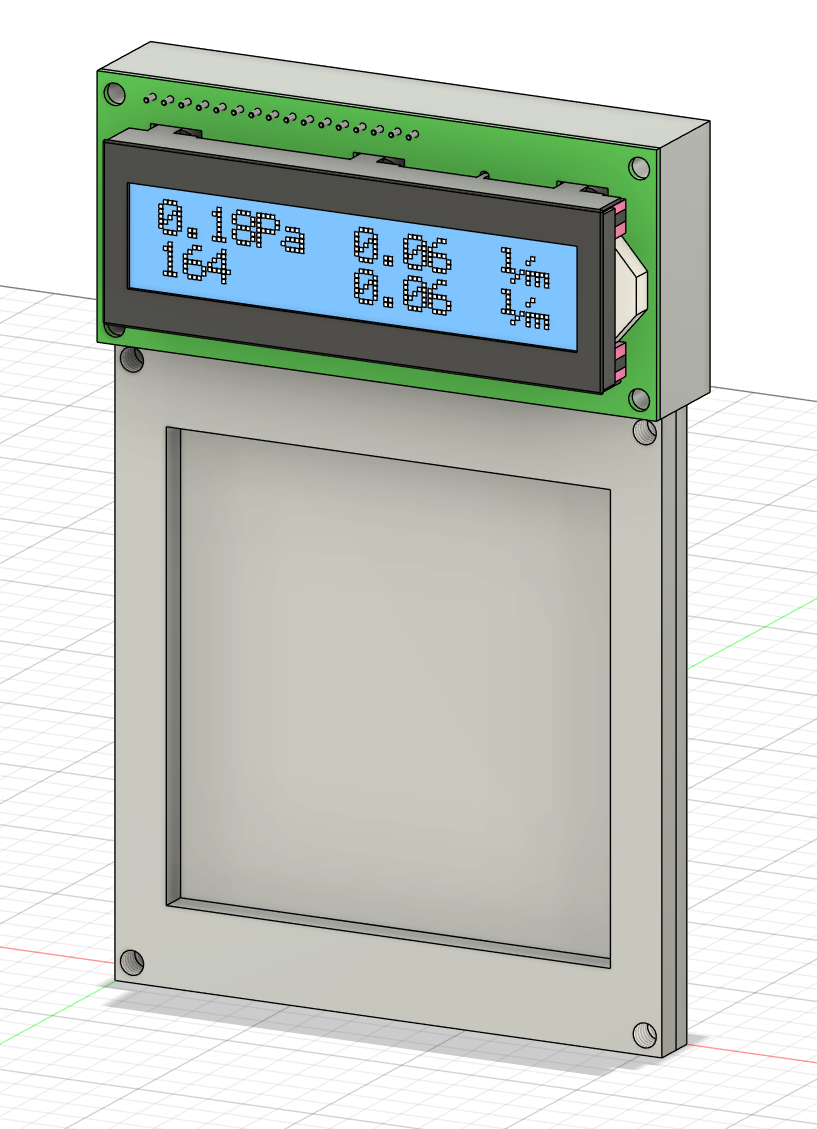This screenshot has height=1129, width=817.
Task: Click the "164" value on the display
Action: pos(193,264)
